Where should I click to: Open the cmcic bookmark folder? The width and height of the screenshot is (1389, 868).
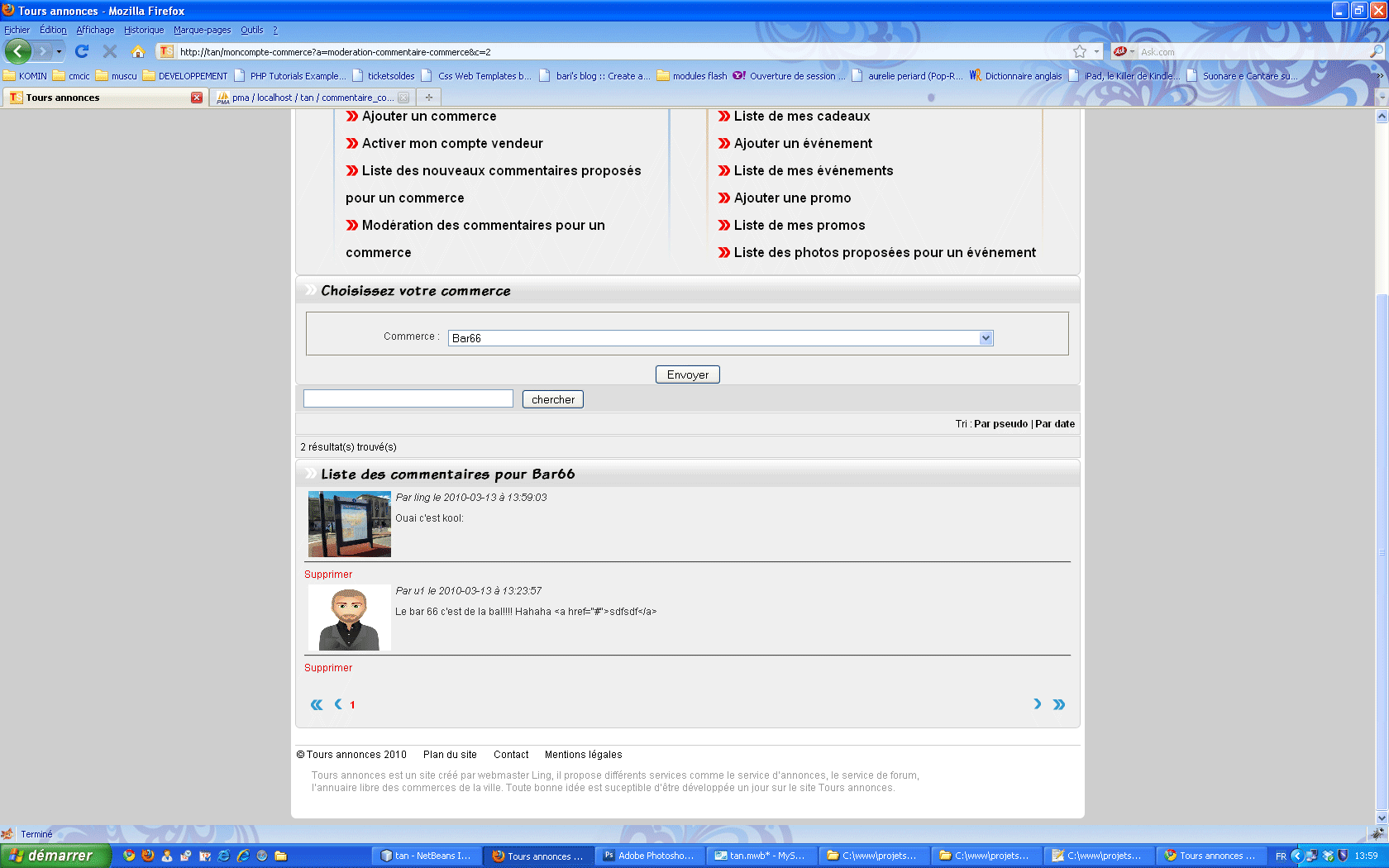pyautogui.click(x=72, y=75)
